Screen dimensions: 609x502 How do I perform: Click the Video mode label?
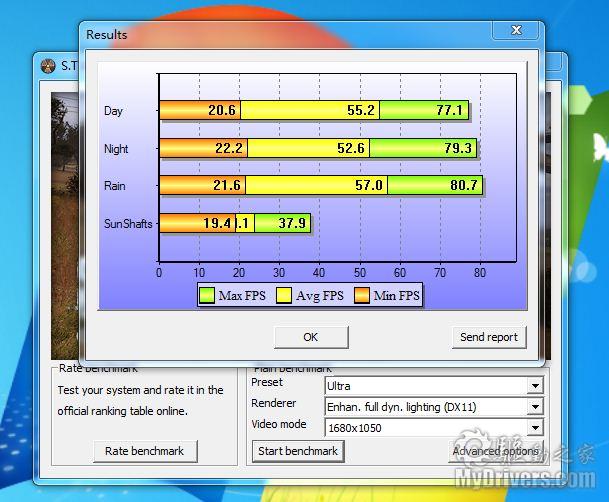click(x=279, y=424)
